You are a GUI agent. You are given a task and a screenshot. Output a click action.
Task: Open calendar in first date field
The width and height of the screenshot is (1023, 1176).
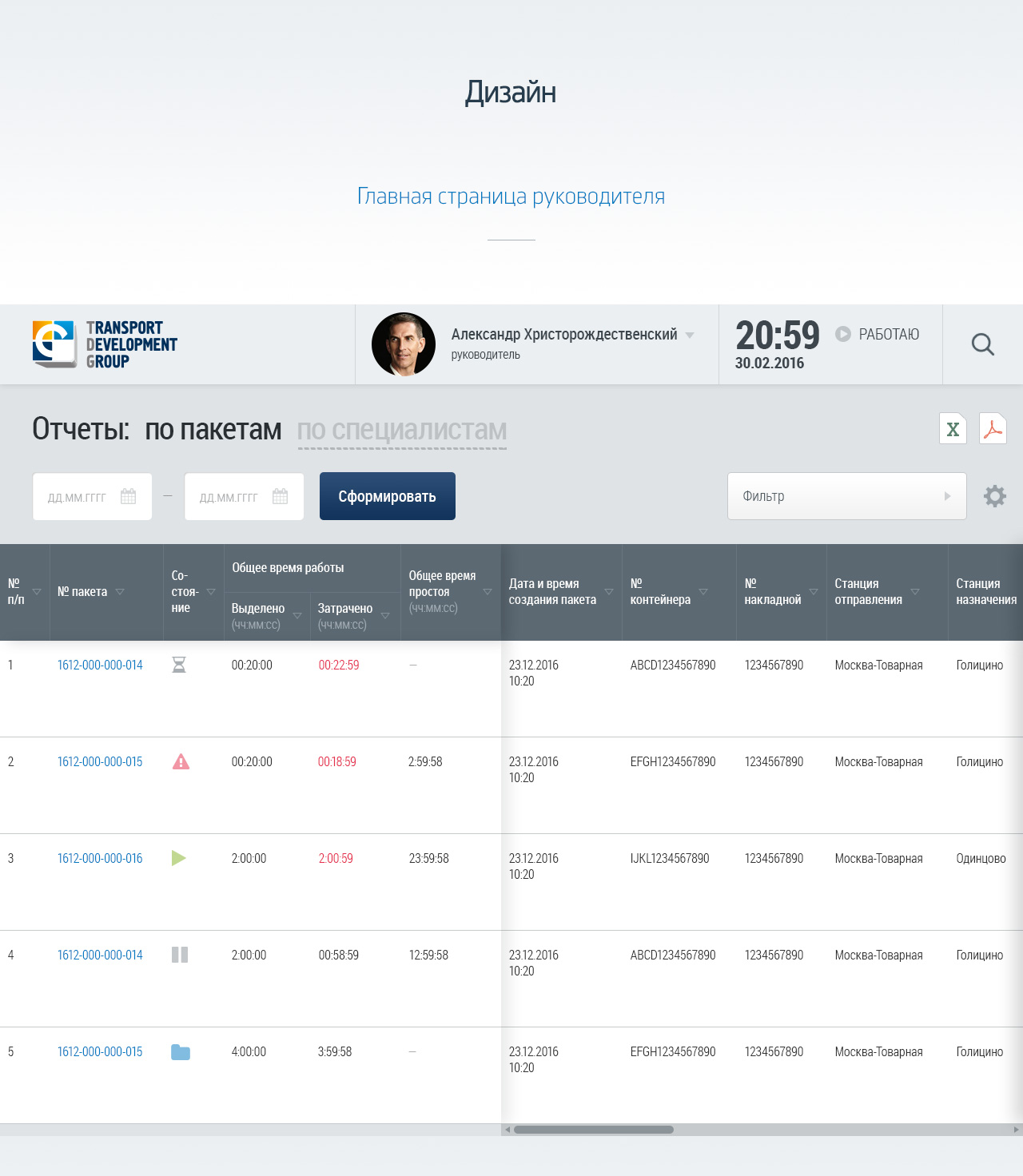pyautogui.click(x=128, y=496)
